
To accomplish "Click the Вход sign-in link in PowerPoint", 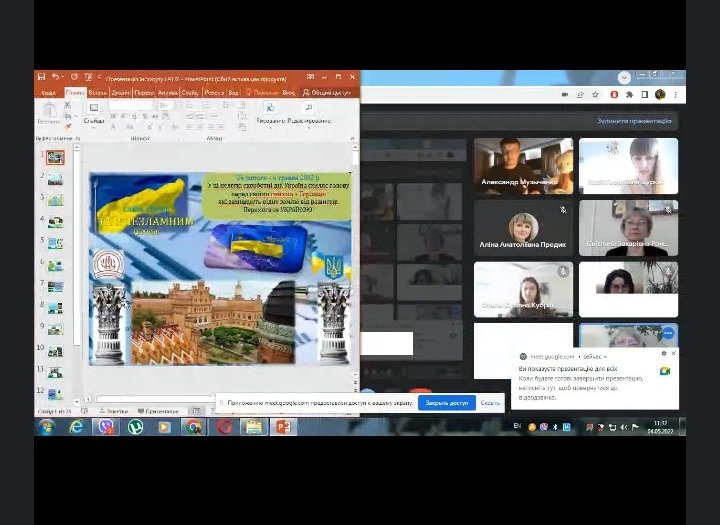I will click(288, 93).
